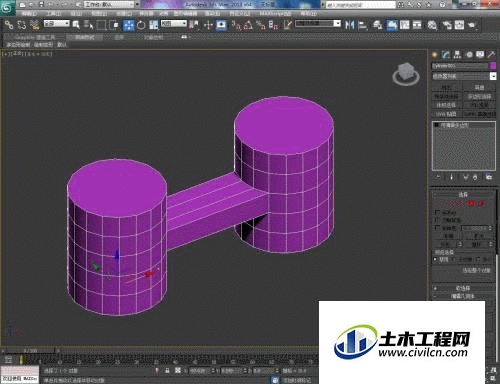Open Select by Name dialog icon
Screen dimensions: 500x384
[x=88, y=25]
